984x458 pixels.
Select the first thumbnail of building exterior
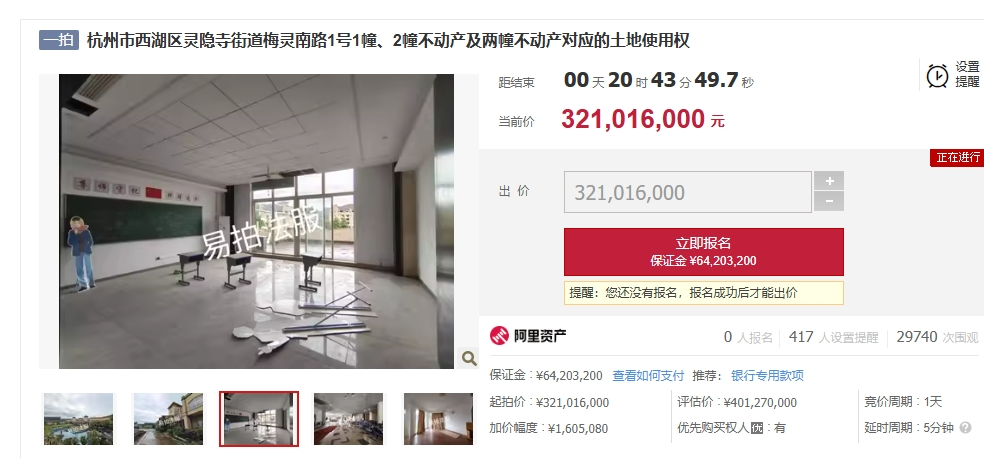(x=78, y=419)
